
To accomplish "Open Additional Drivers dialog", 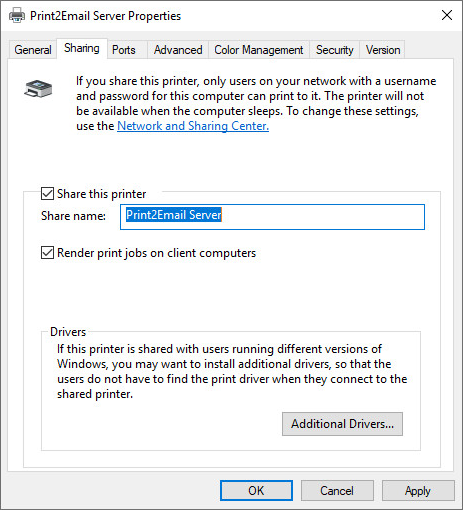I will tap(342, 424).
